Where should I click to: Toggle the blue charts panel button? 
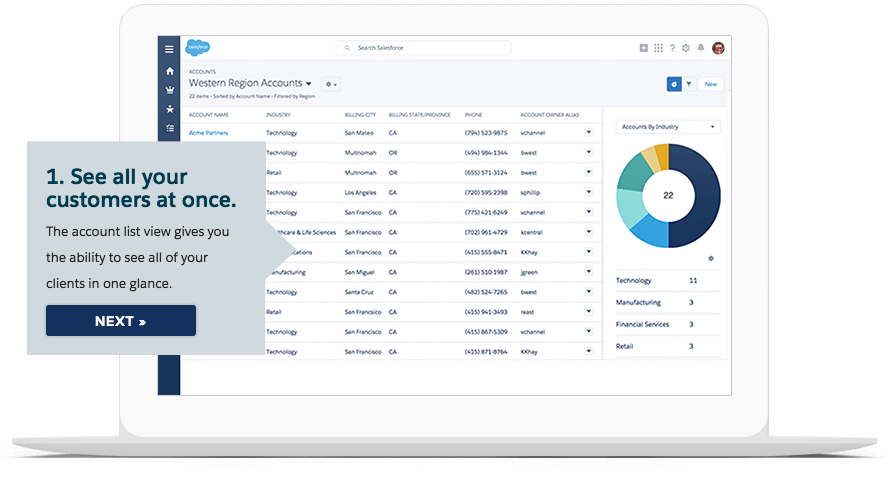(674, 84)
